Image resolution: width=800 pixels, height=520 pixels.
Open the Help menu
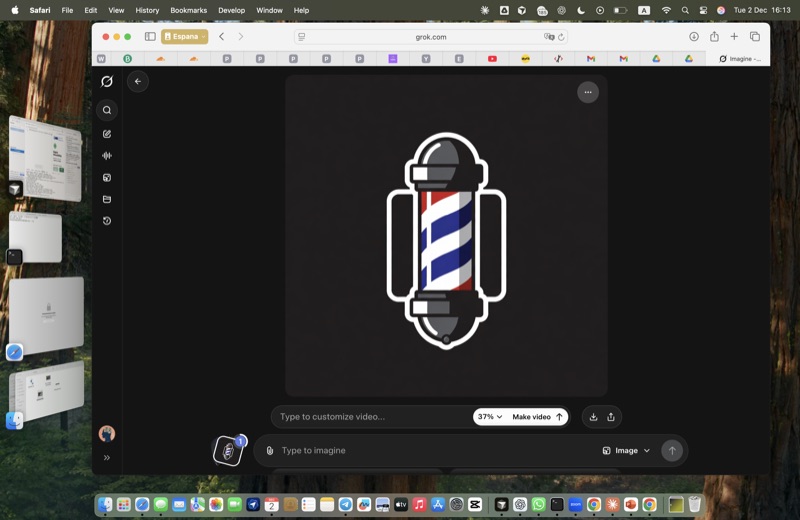(x=301, y=10)
